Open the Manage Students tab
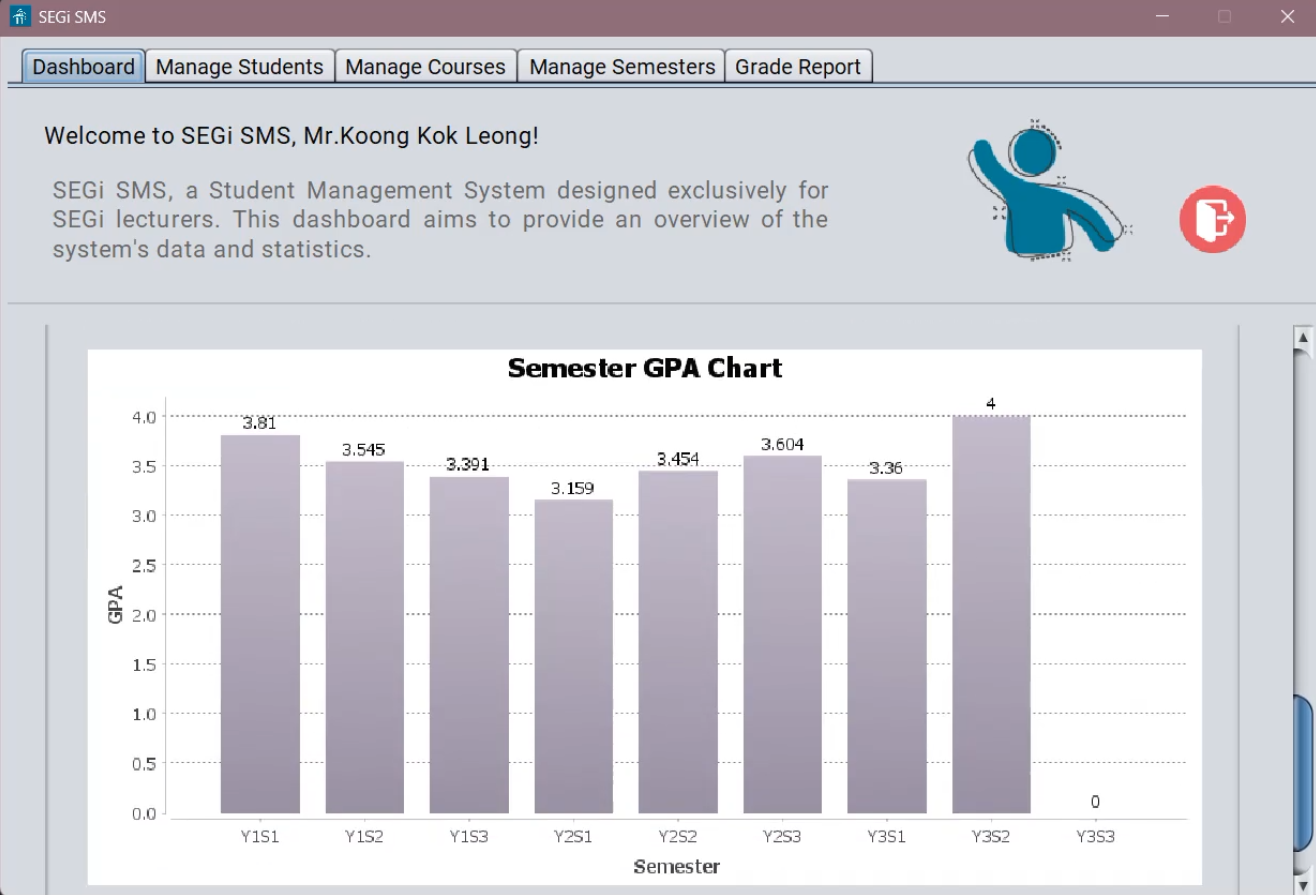1316x895 pixels. click(x=240, y=67)
